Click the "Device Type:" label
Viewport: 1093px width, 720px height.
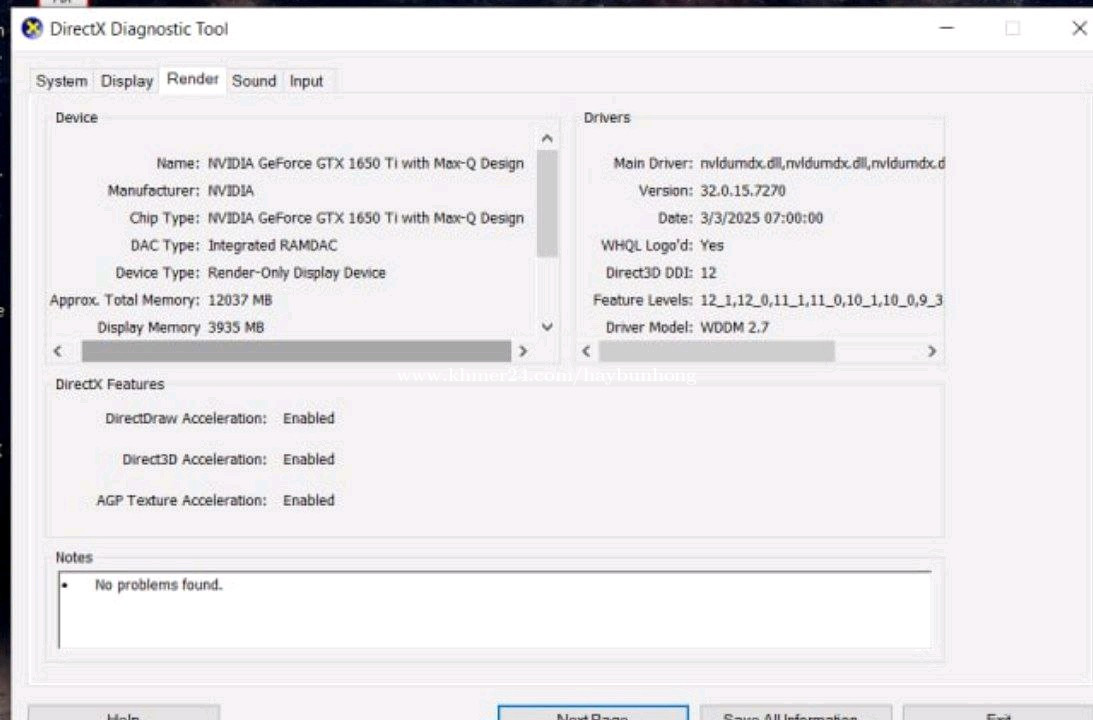tap(158, 273)
